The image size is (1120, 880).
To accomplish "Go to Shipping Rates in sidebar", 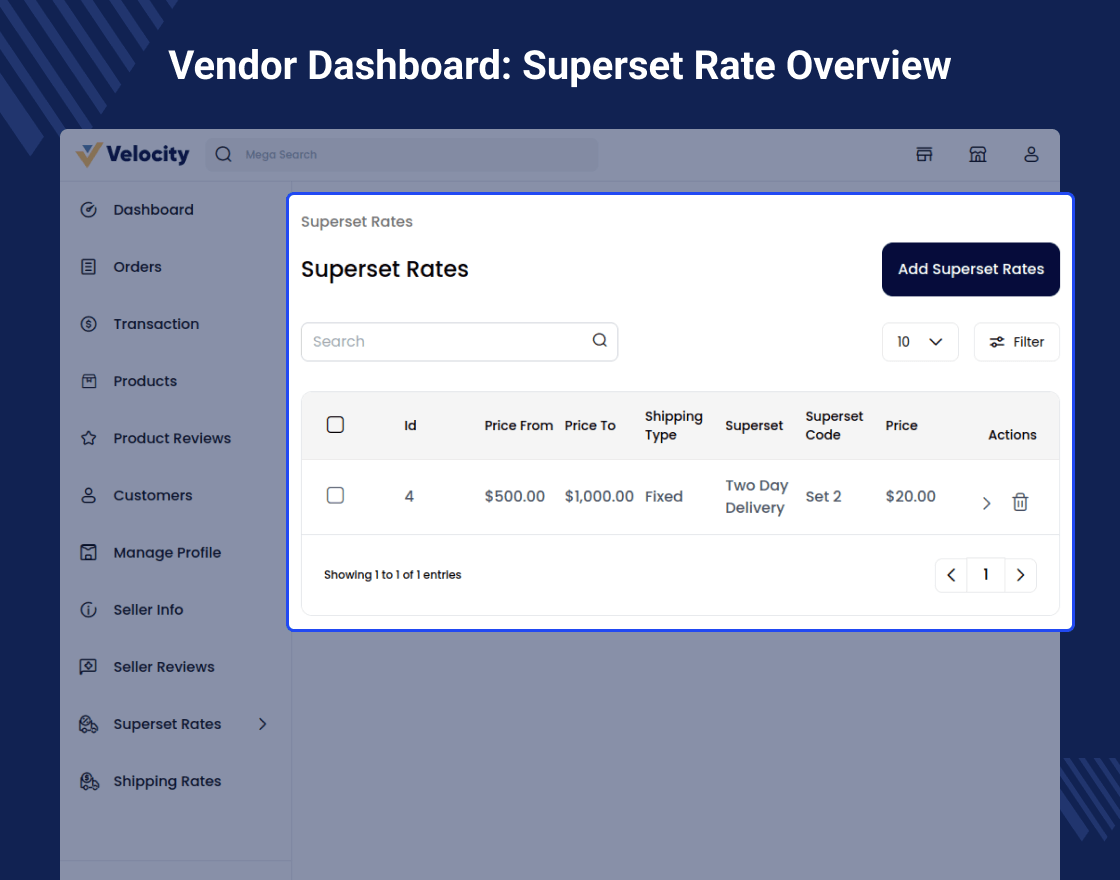I will point(167,781).
